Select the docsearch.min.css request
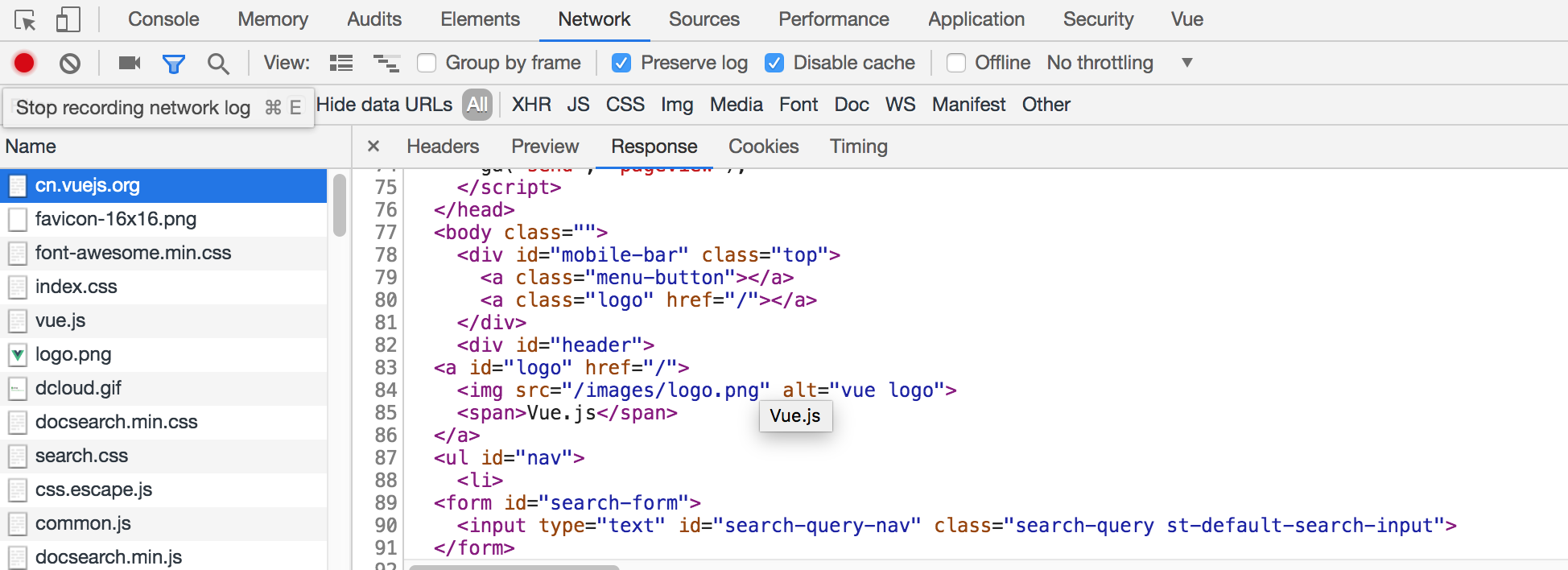Image resolution: width=1568 pixels, height=570 pixels. [163, 422]
